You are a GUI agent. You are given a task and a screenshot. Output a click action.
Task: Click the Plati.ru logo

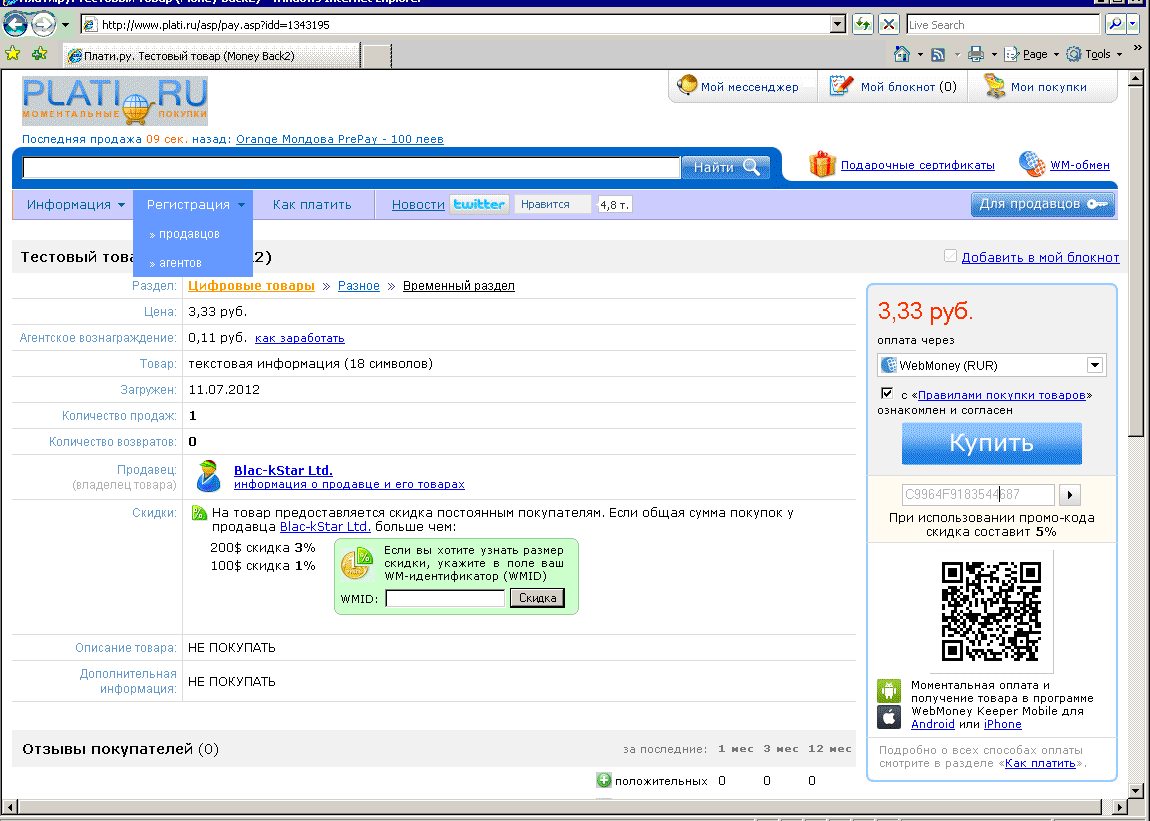(114, 101)
